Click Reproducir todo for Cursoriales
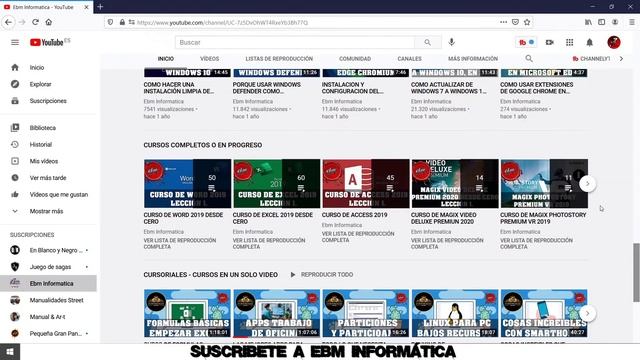Screen dimensions: 640x360 [322, 275]
